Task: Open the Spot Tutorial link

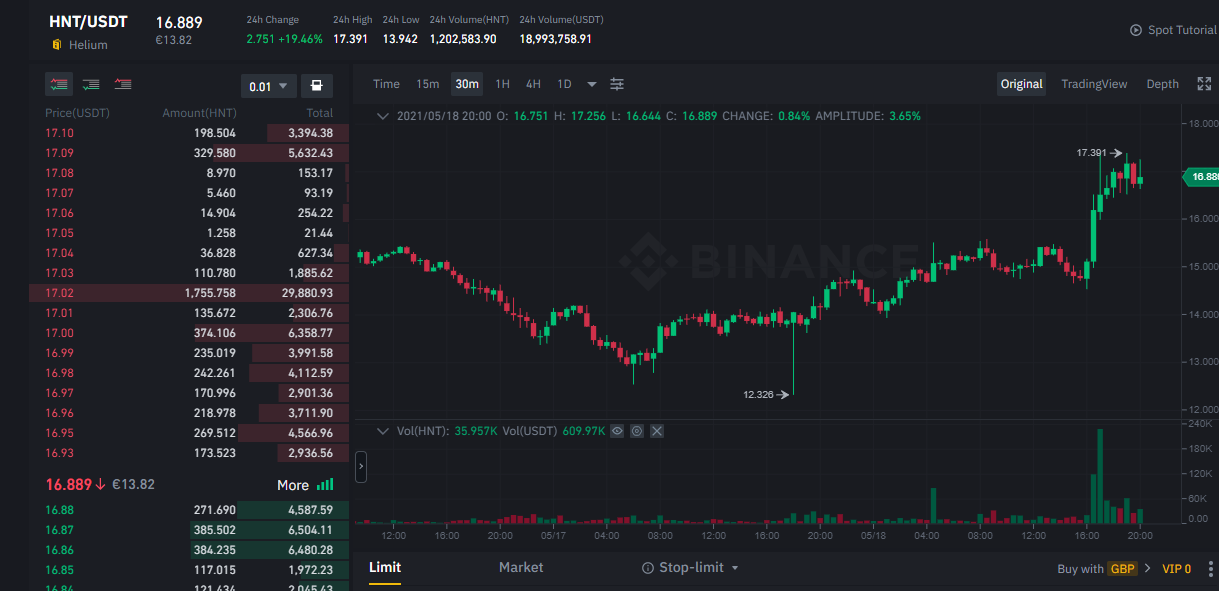Action: tap(1182, 30)
